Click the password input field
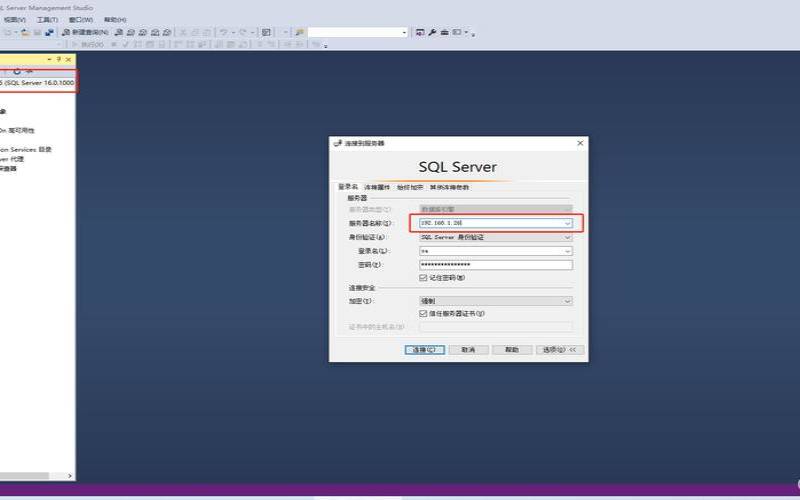This screenshot has height=500, width=800. point(495,265)
